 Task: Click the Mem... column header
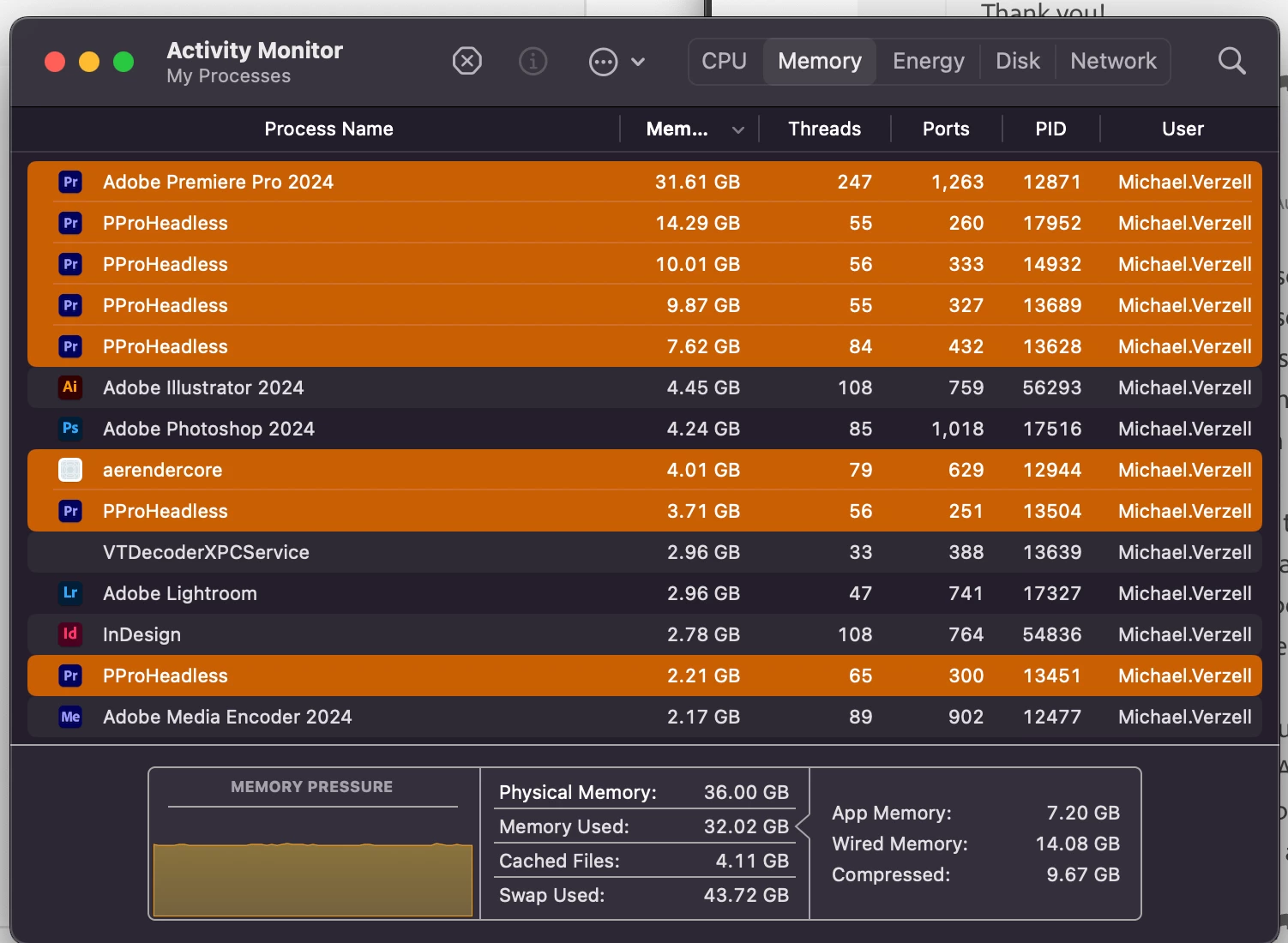point(677,129)
